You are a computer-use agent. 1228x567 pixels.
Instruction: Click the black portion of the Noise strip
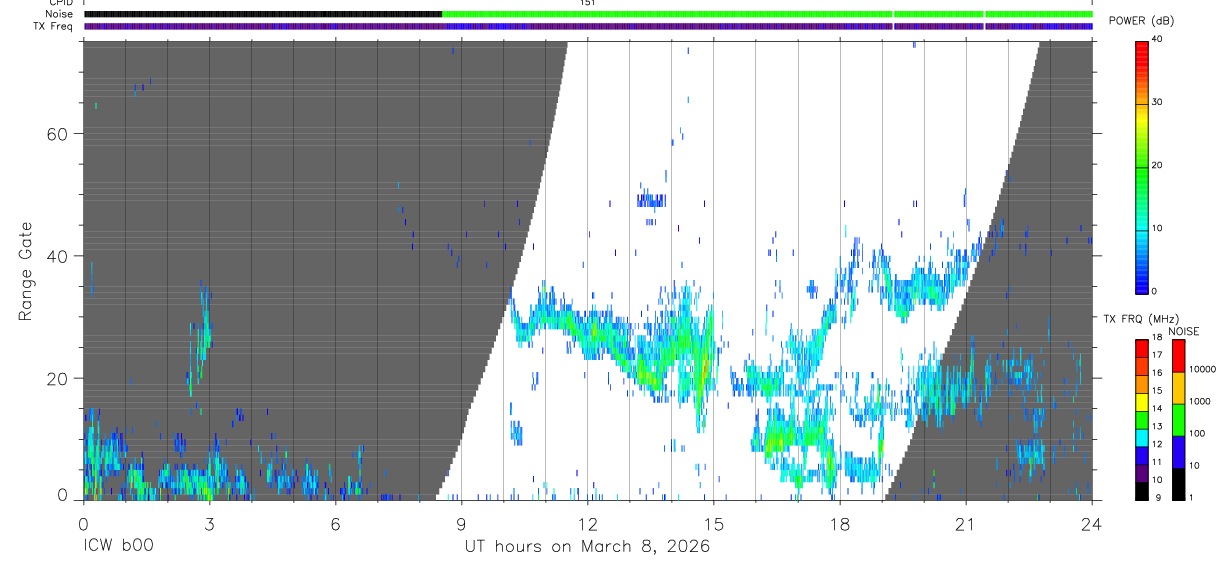pyautogui.click(x=263, y=14)
